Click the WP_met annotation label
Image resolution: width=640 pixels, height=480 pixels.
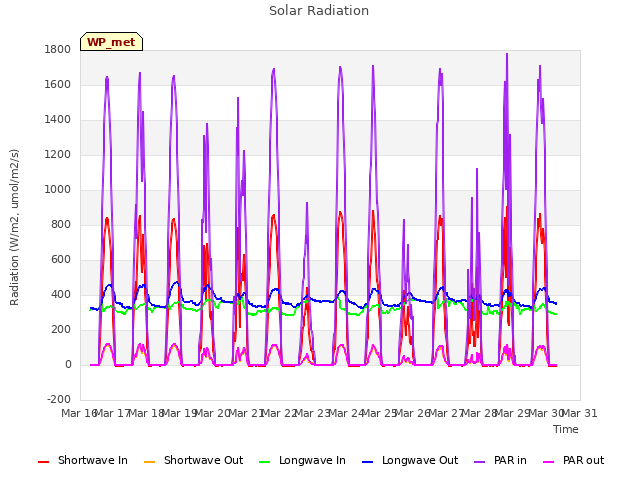coord(111,42)
